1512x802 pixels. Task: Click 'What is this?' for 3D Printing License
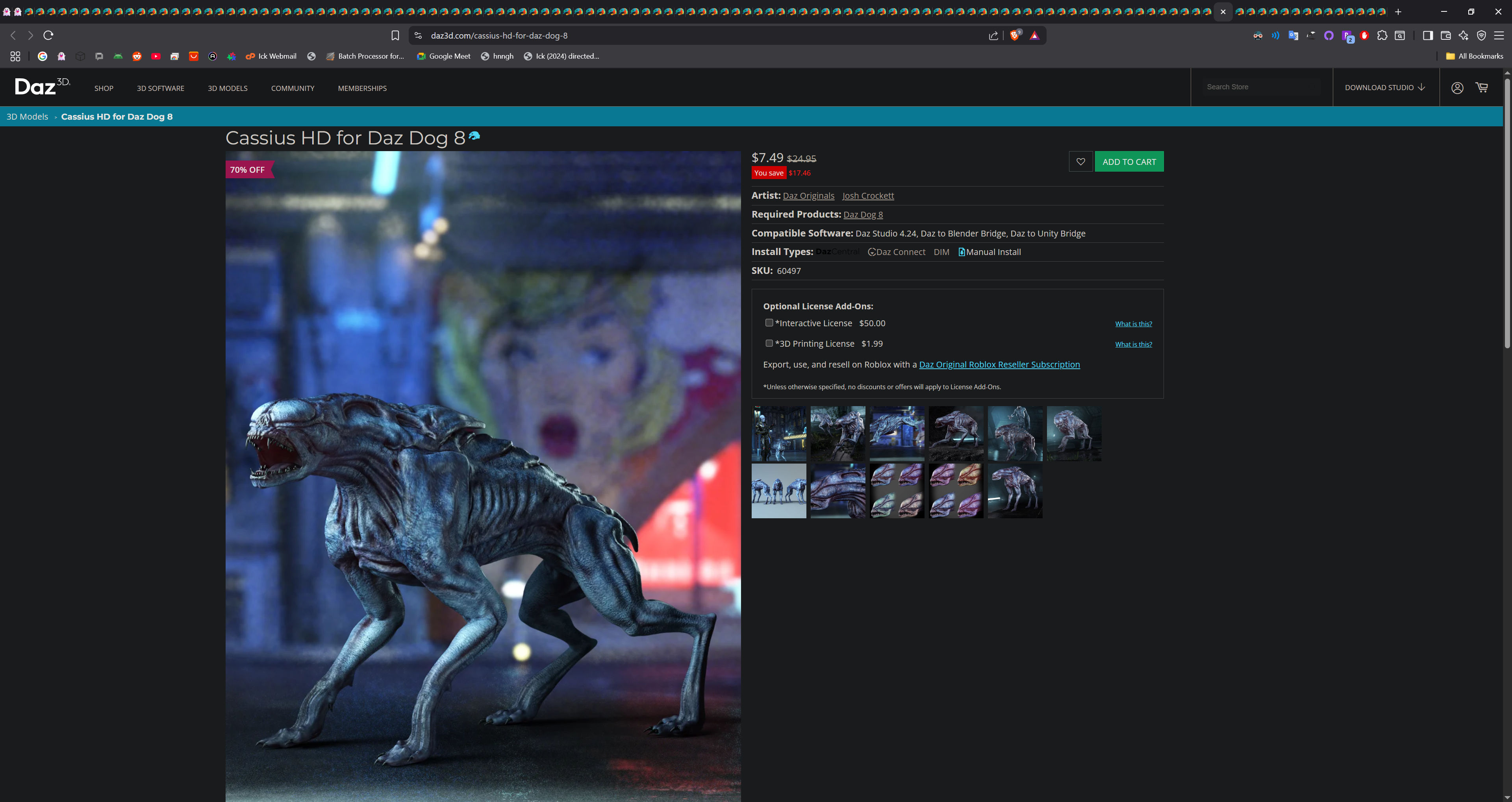click(1134, 344)
